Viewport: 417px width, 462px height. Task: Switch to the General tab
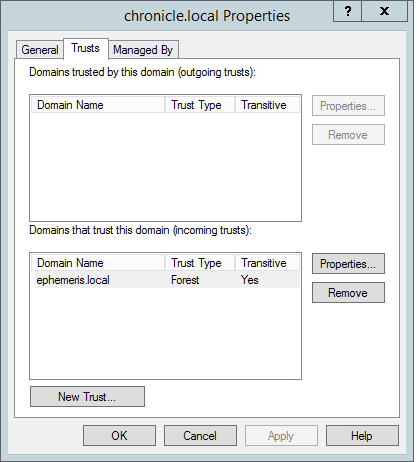pyautogui.click(x=40, y=50)
